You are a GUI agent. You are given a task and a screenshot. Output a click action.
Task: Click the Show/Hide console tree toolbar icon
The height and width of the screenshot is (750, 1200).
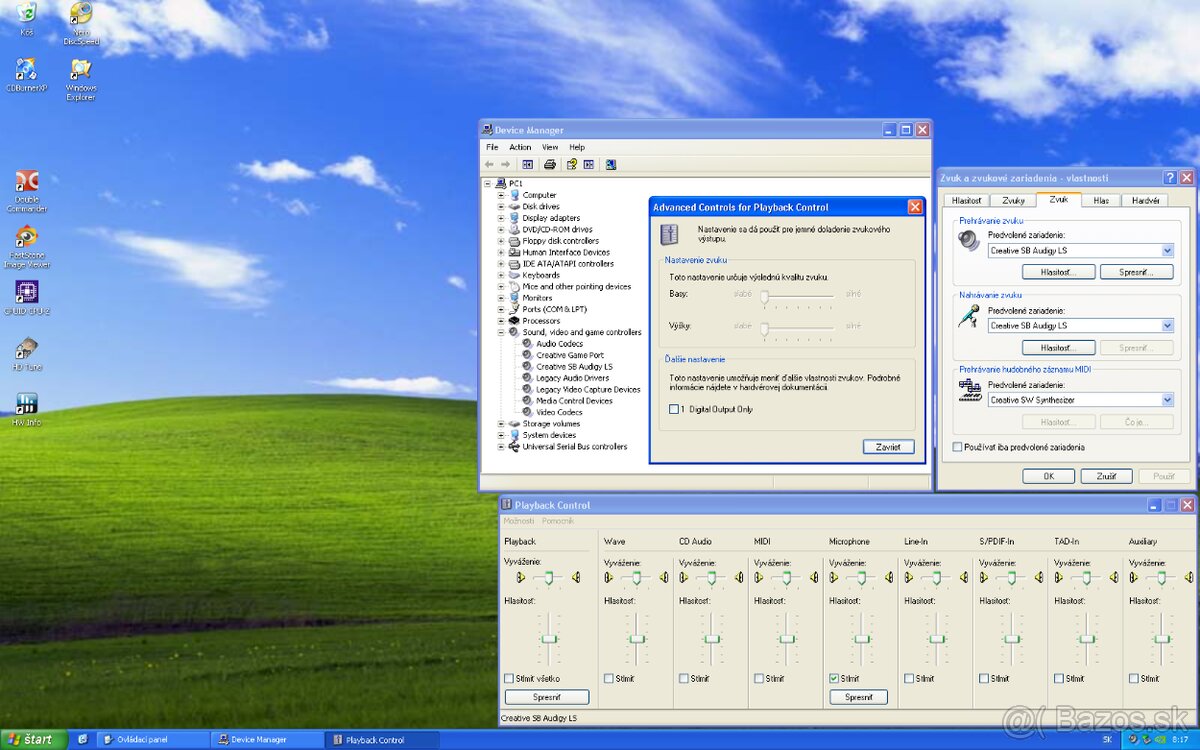527,164
